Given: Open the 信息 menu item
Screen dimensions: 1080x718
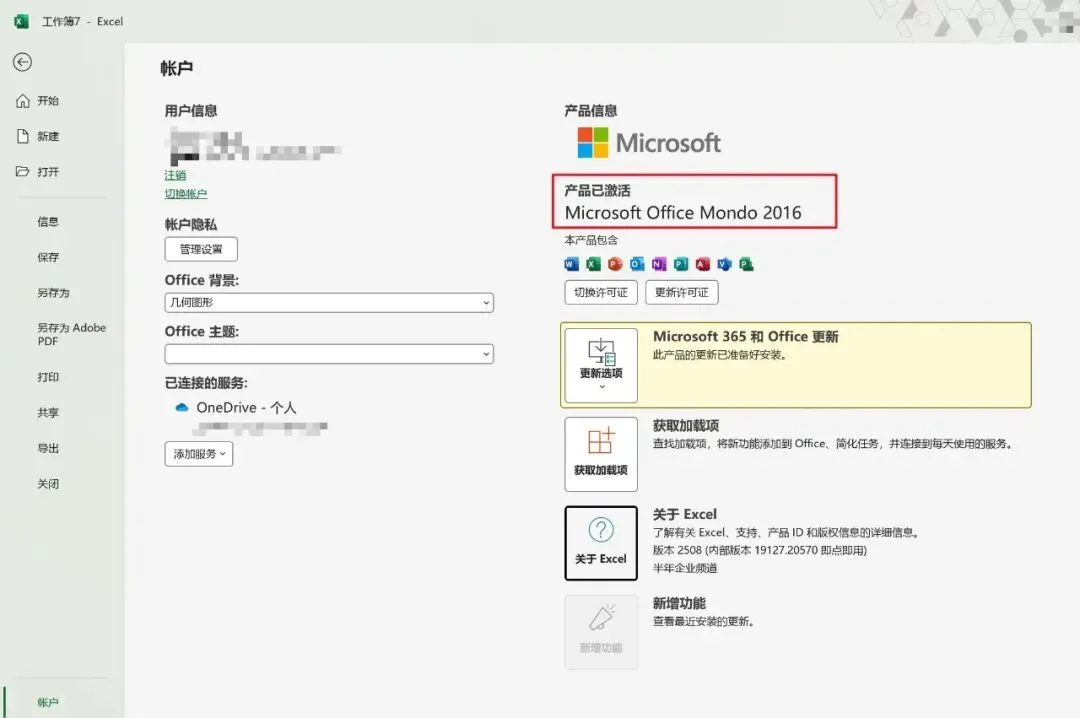Looking at the screenshot, I should tap(48, 221).
